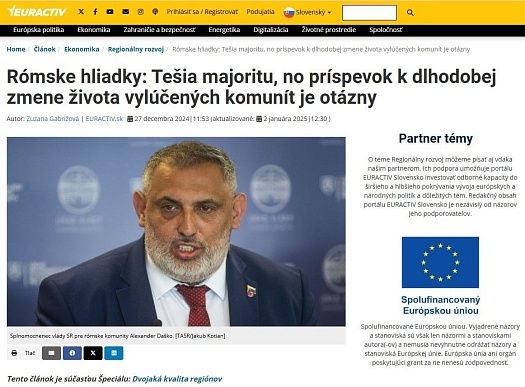Viewport: 525px width, 387px height.
Task: Open the podcast icon in the header
Action: (155, 12)
